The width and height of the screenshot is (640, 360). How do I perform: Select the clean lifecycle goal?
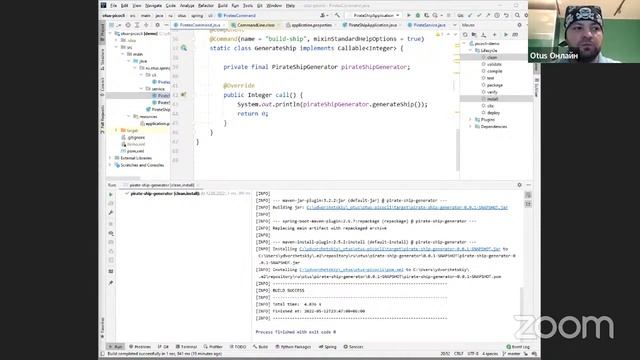(492, 57)
